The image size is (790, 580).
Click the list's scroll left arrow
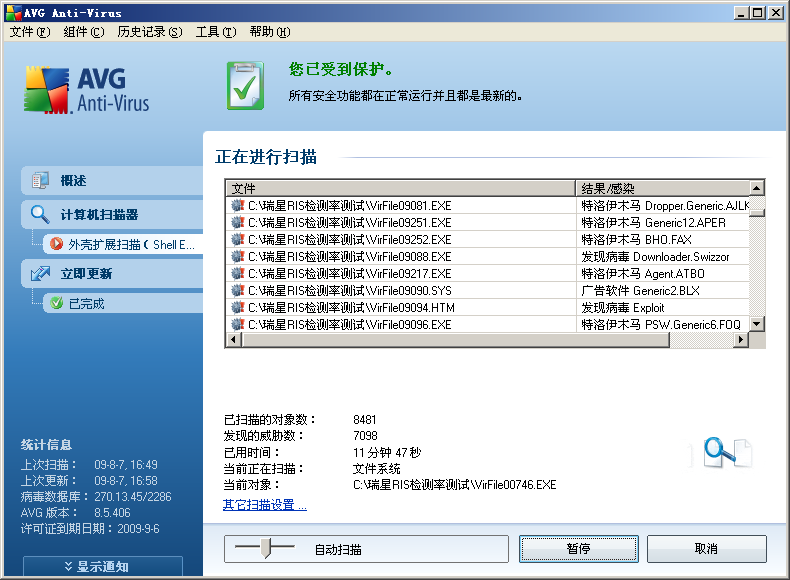(x=233, y=340)
